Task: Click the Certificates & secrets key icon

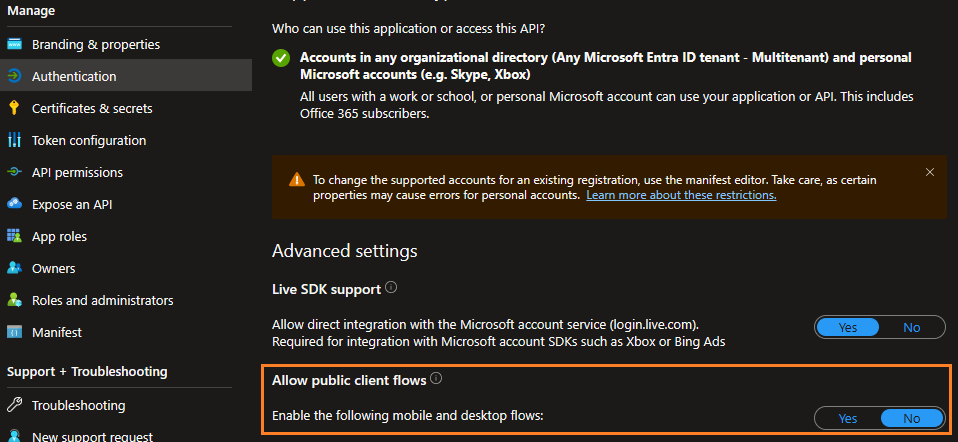Action: (14, 108)
